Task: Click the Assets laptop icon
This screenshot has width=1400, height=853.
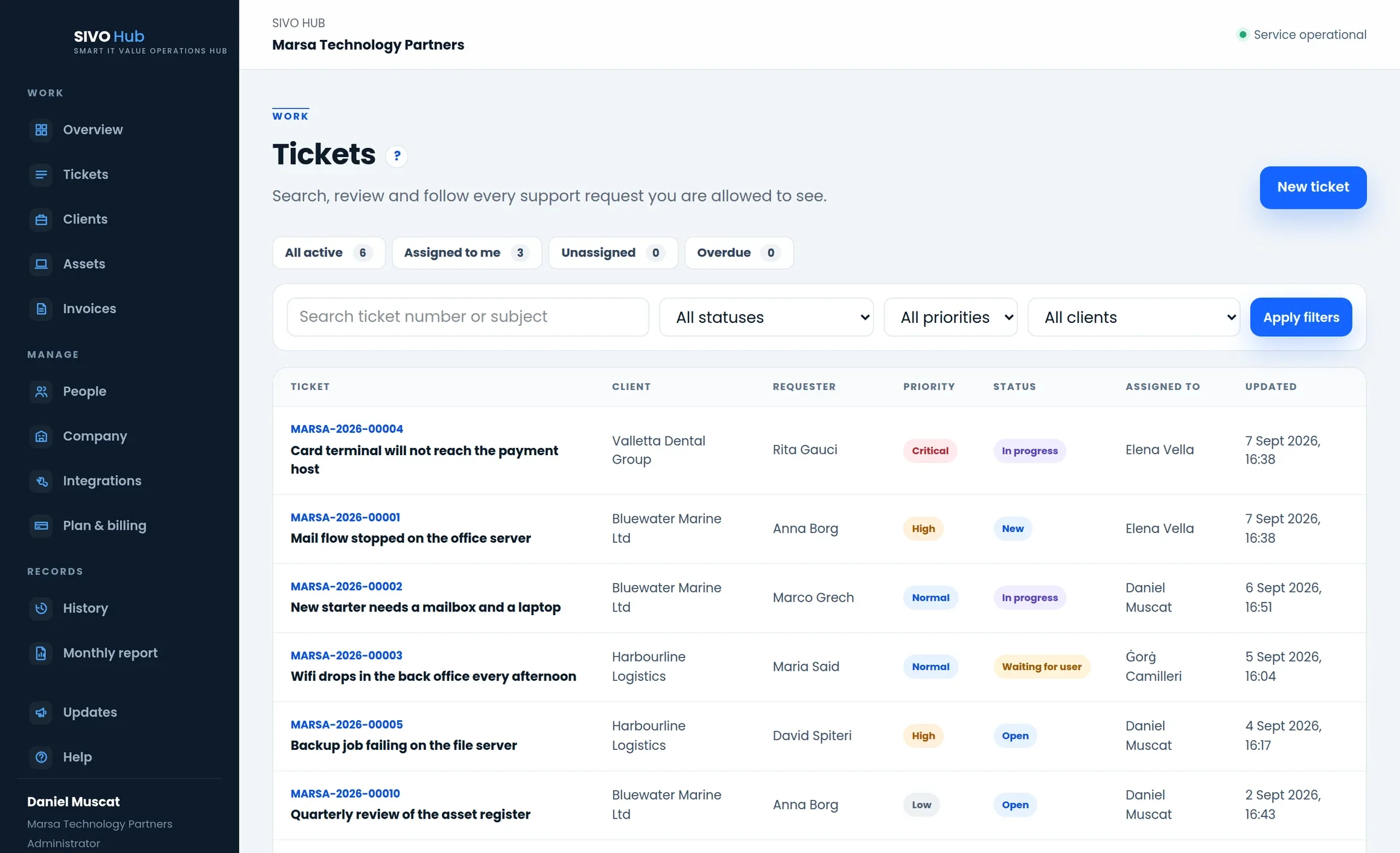Action: [x=41, y=264]
